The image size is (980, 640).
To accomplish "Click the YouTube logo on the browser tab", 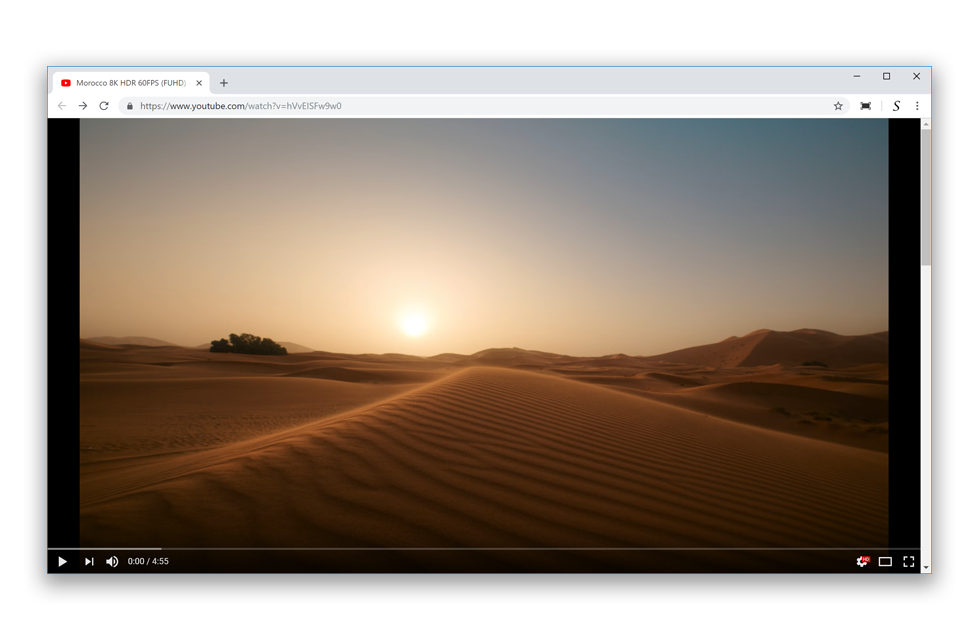I will [65, 83].
